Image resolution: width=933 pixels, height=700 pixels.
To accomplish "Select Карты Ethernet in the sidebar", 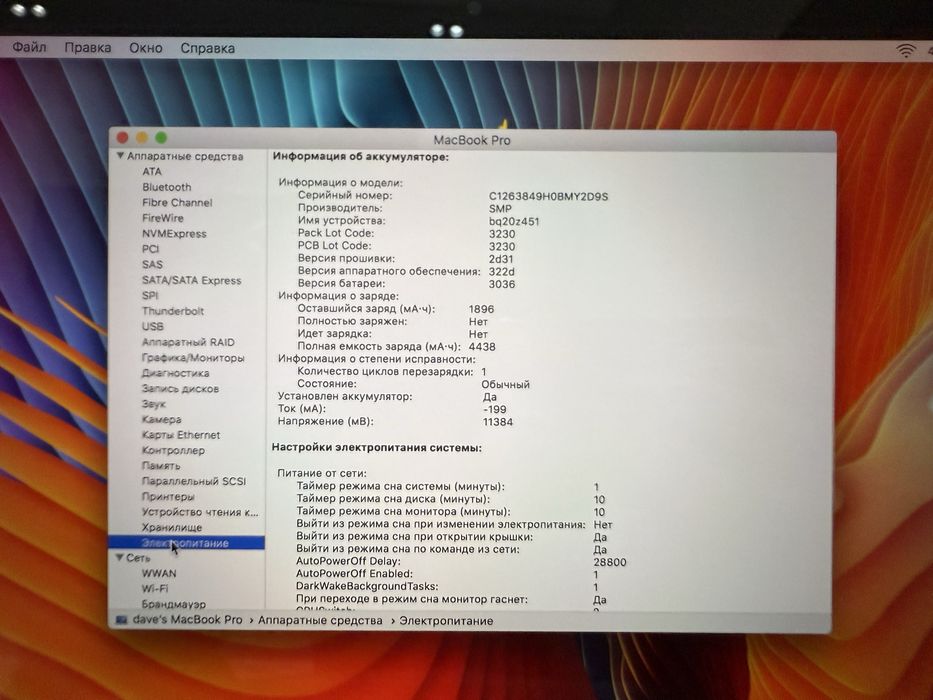I will point(180,435).
